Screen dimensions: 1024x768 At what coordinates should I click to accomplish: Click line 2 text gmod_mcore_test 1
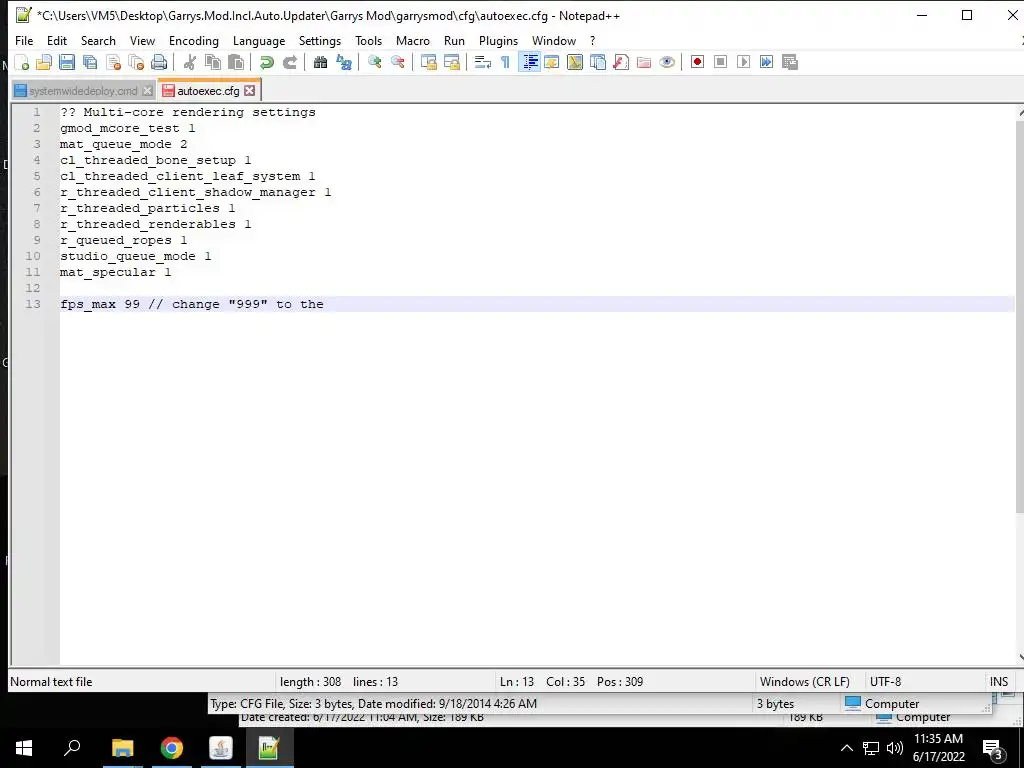127,128
